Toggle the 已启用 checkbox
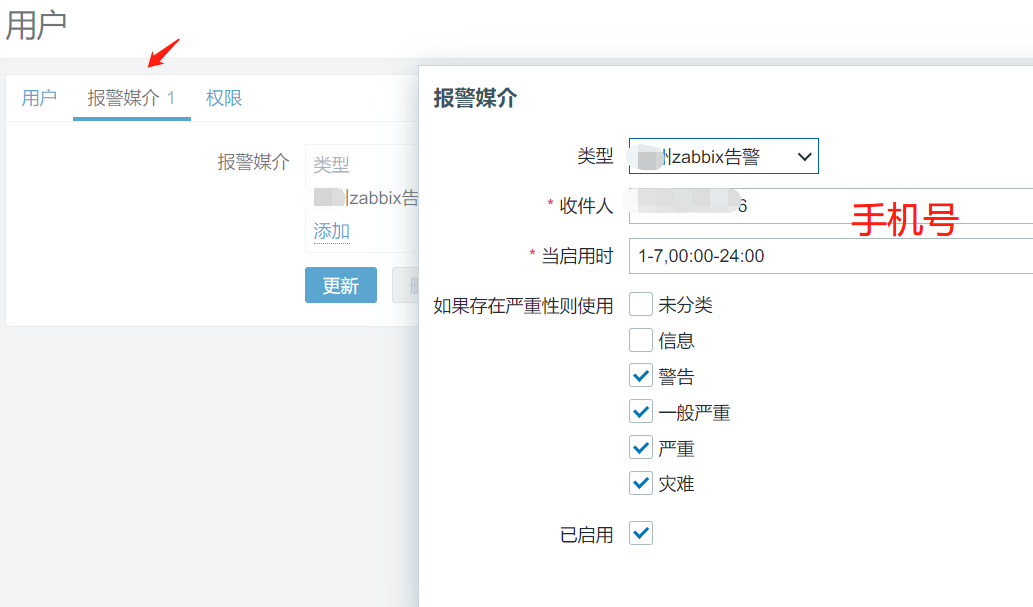This screenshot has height=607, width=1033. point(641,534)
